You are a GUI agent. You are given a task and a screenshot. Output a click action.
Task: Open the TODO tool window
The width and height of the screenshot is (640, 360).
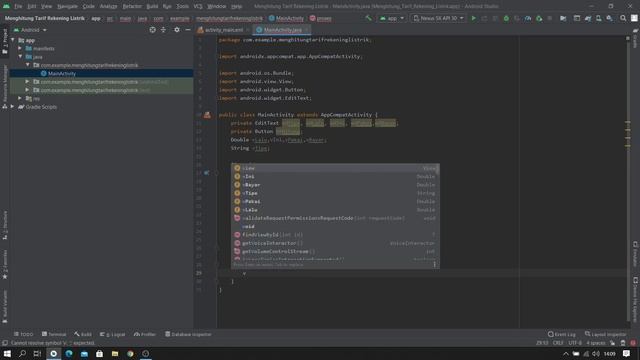(x=23, y=334)
